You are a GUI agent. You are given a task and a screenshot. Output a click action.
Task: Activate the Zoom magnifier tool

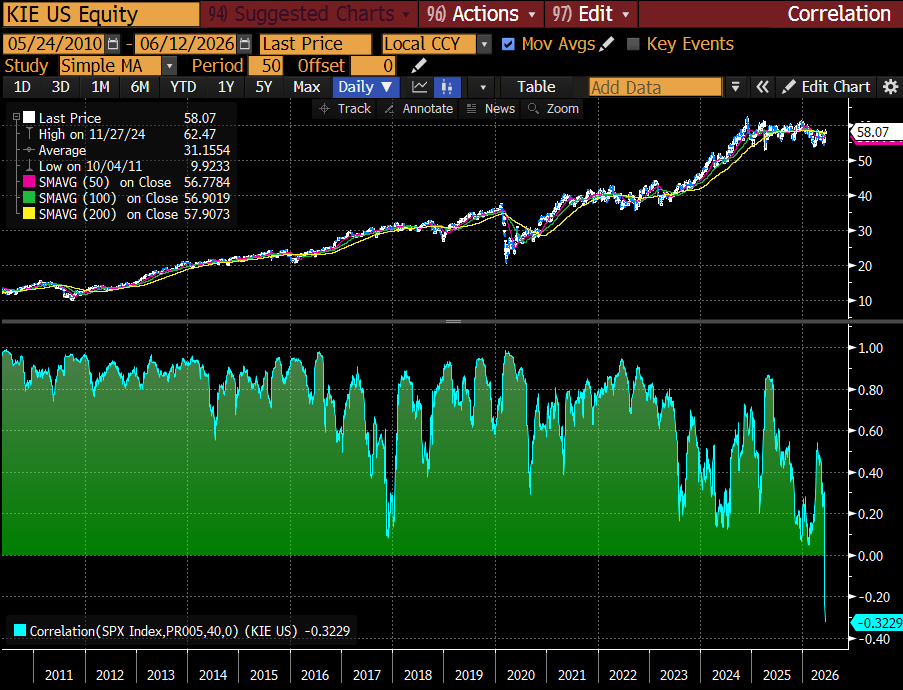point(553,108)
